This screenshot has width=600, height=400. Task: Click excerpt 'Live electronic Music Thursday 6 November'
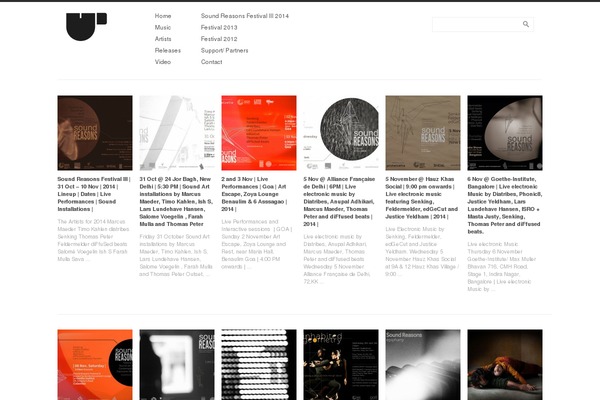(x=501, y=266)
